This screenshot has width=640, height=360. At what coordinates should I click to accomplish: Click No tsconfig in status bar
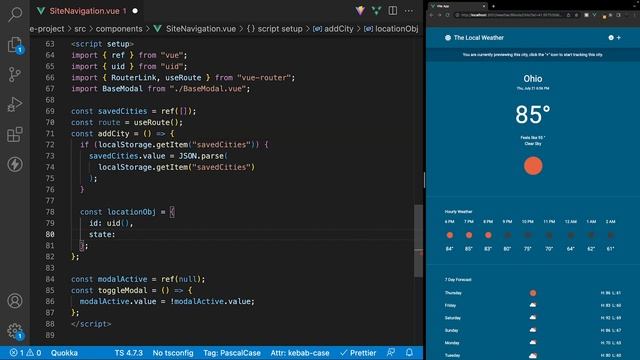pos(173,353)
